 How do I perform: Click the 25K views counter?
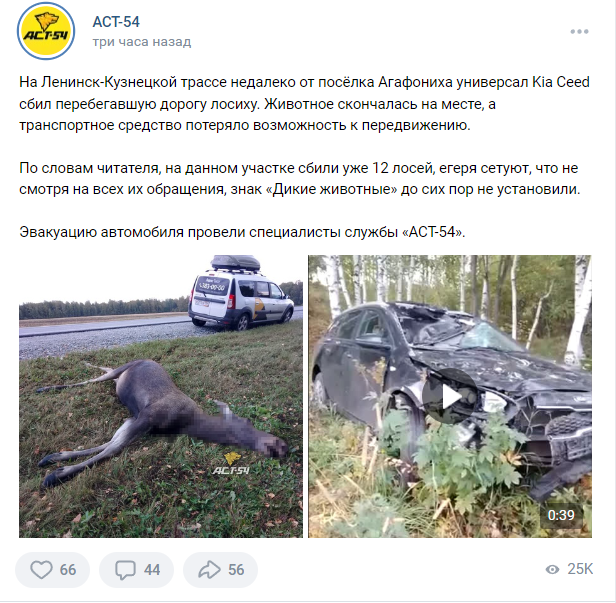coord(580,569)
